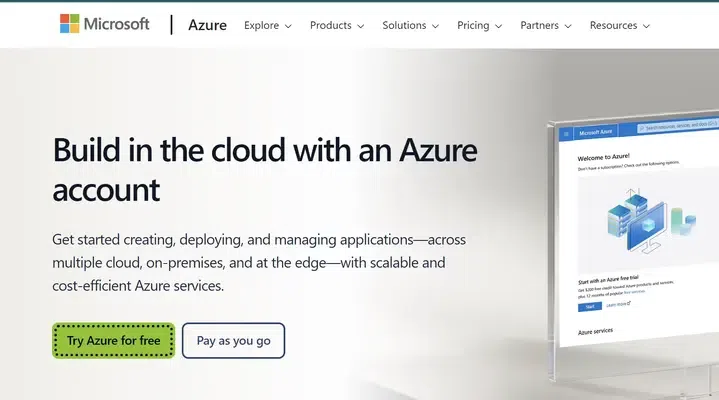Click the Try Azure for free button
This screenshot has height=400, width=719.
pos(114,341)
